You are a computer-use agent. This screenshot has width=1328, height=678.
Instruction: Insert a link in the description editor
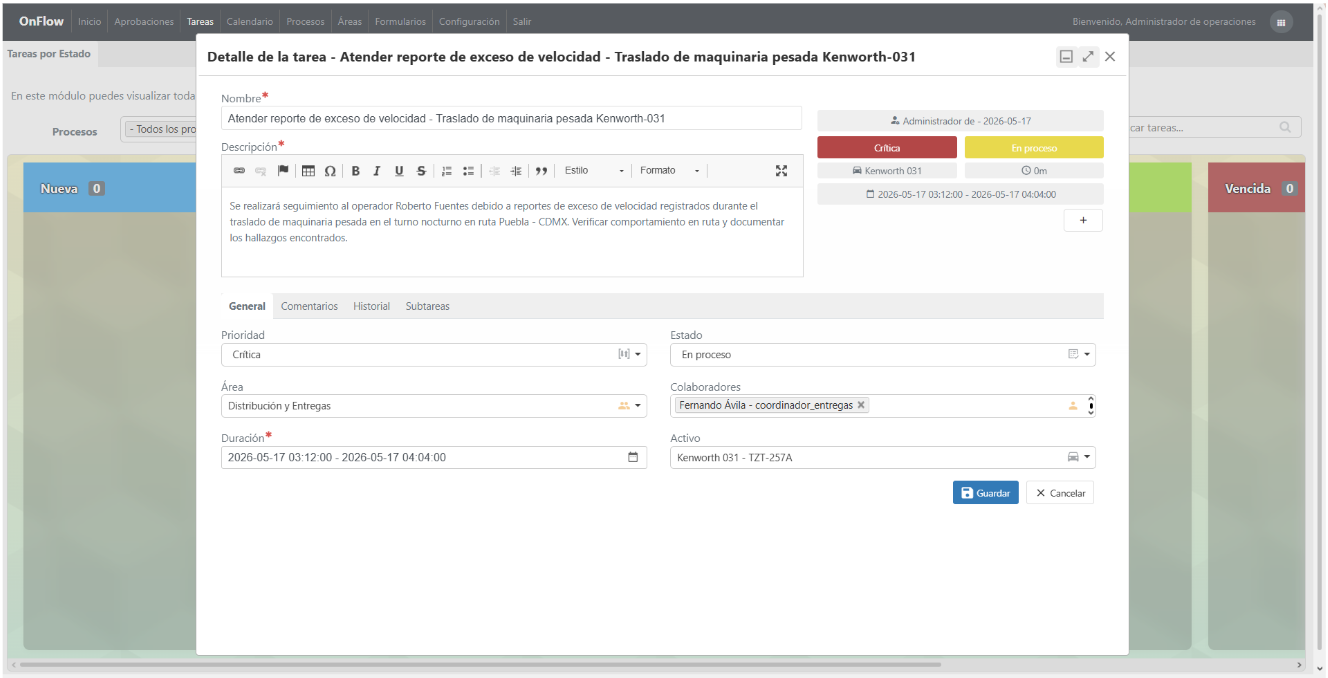click(239, 171)
